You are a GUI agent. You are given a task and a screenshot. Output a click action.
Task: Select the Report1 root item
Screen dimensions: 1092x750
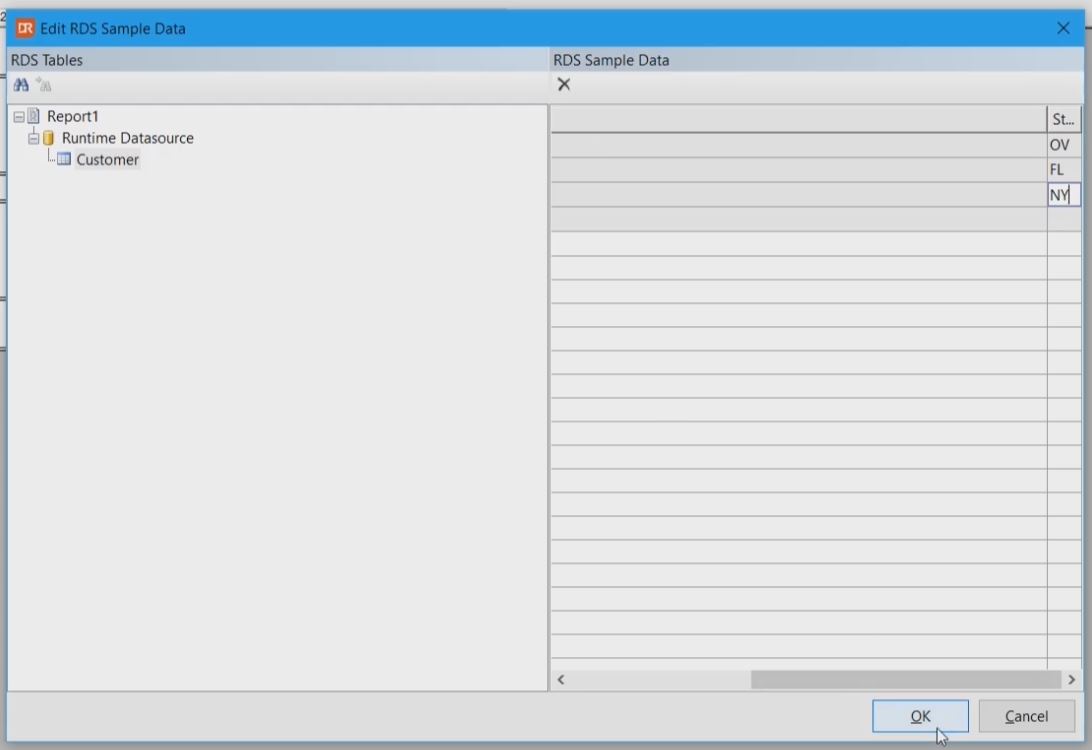[73, 116]
